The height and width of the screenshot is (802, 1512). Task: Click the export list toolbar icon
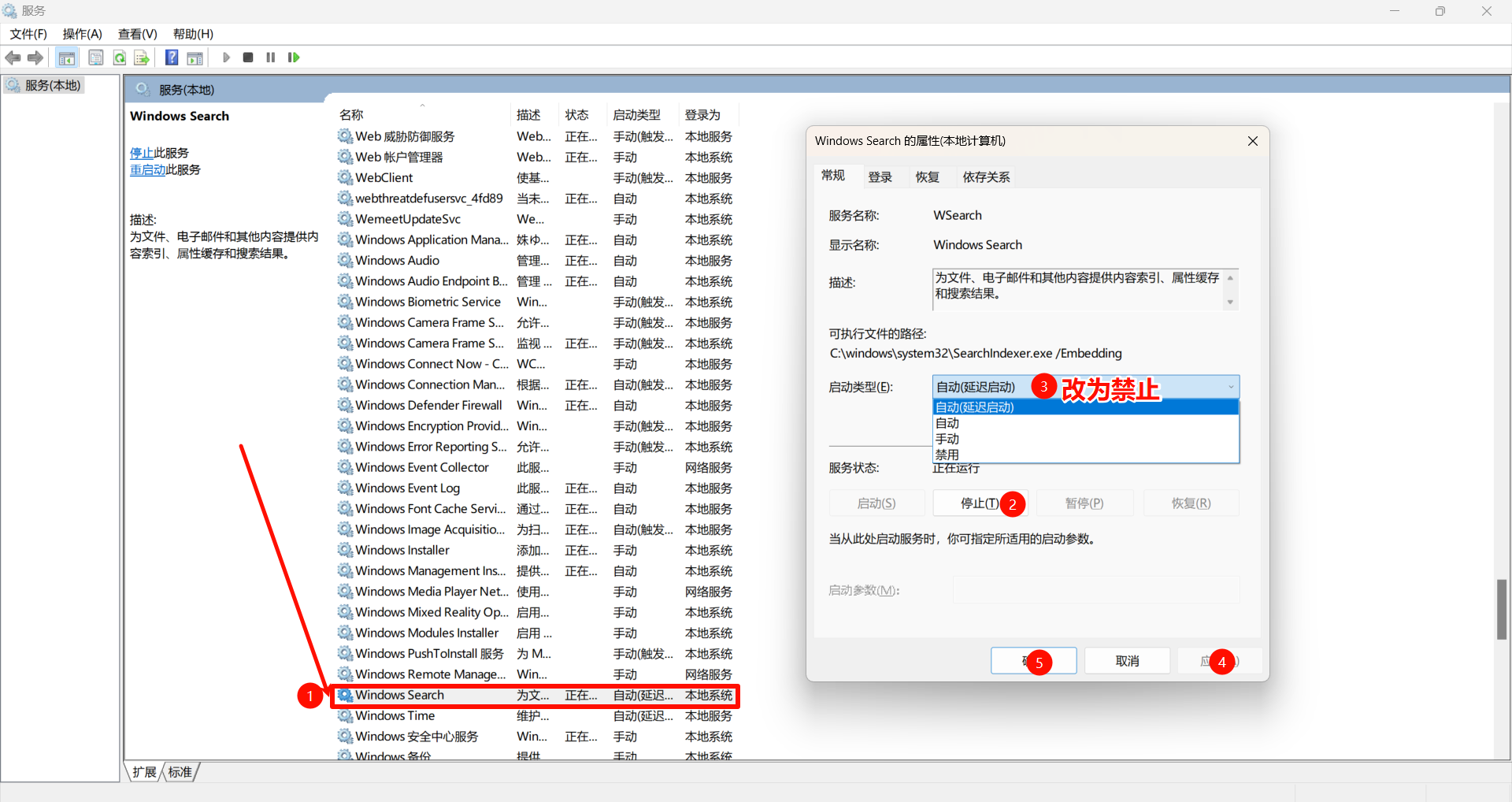click(x=142, y=57)
